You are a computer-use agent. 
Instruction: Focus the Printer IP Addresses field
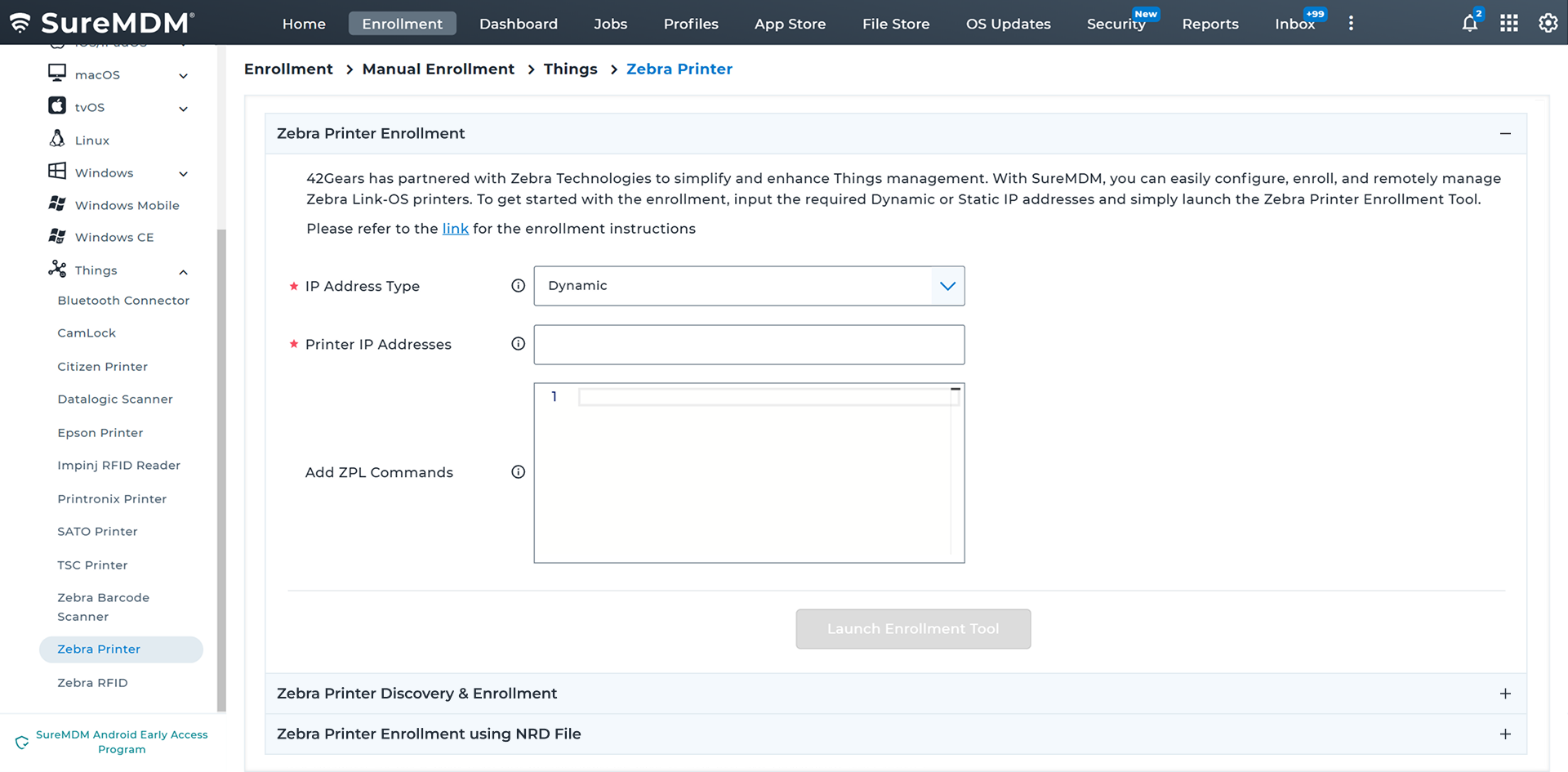pos(749,345)
